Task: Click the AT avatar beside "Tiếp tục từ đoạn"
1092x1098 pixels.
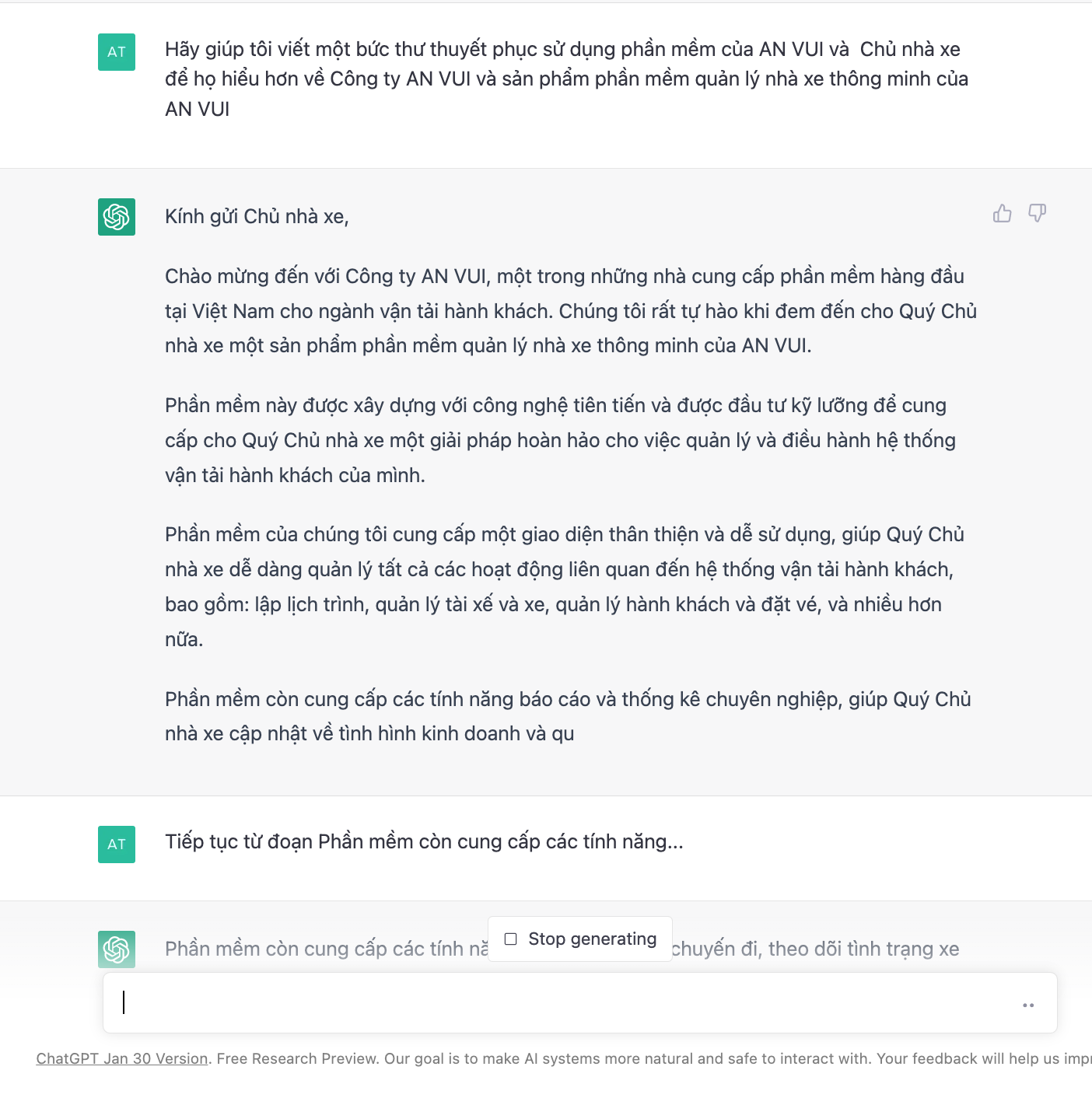Action: tap(117, 844)
